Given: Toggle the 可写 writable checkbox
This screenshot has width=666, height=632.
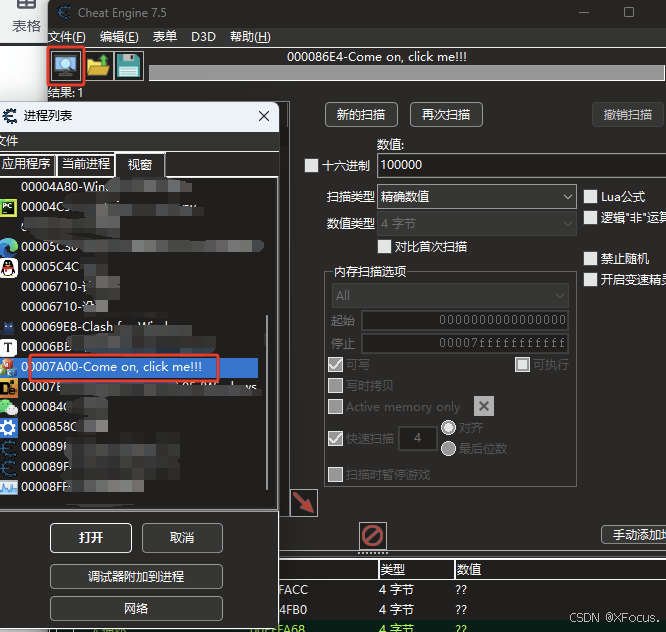Looking at the screenshot, I should tap(336, 364).
